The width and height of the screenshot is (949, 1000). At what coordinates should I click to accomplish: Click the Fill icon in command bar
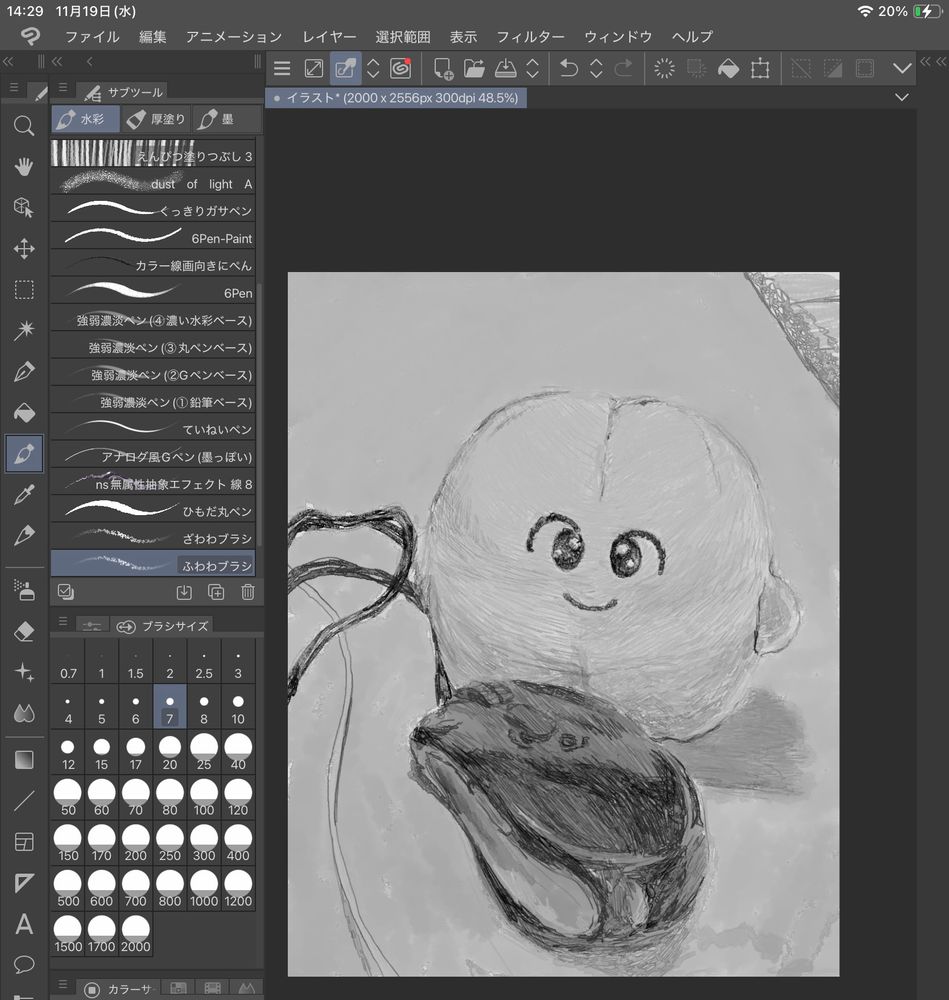pyautogui.click(x=728, y=68)
